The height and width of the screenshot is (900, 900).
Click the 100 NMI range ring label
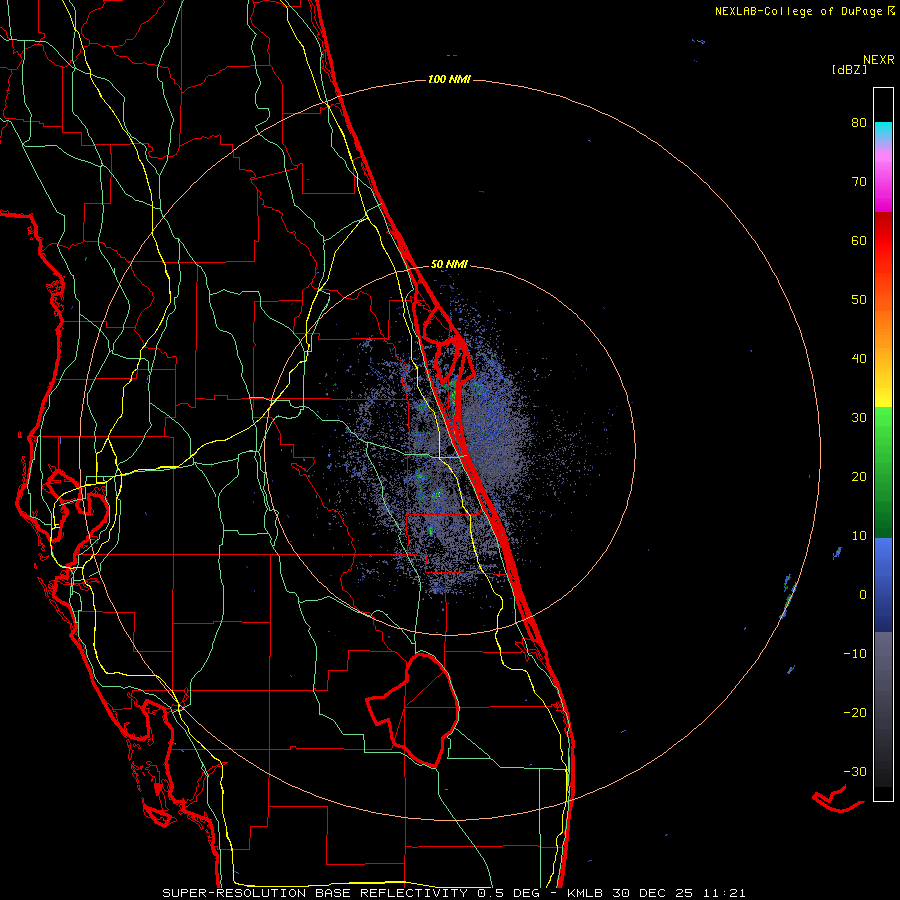[449, 79]
